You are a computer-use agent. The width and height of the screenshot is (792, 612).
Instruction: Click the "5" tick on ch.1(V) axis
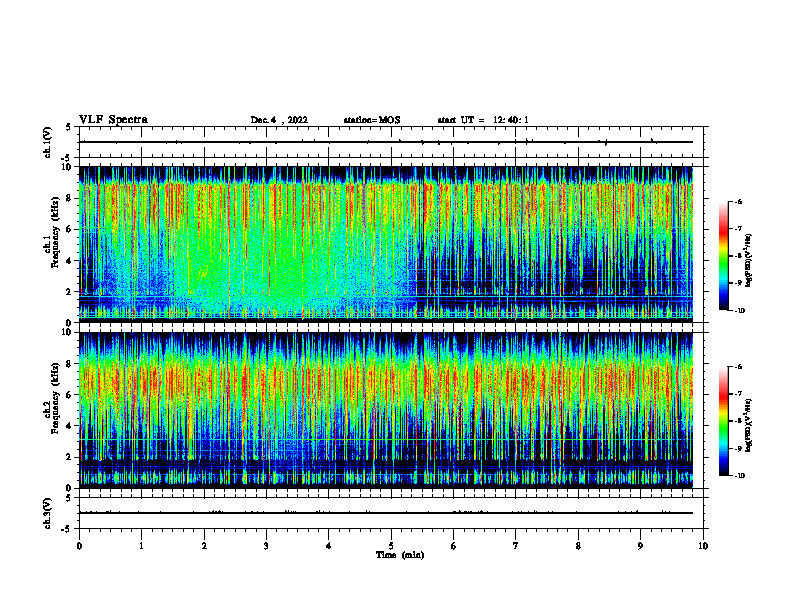(70, 127)
